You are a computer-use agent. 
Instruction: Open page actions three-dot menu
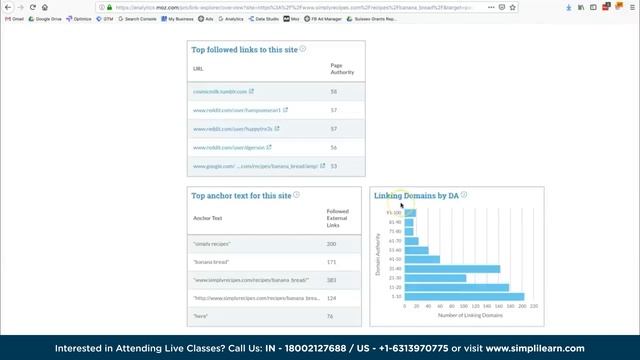pyautogui.click(x=491, y=7)
